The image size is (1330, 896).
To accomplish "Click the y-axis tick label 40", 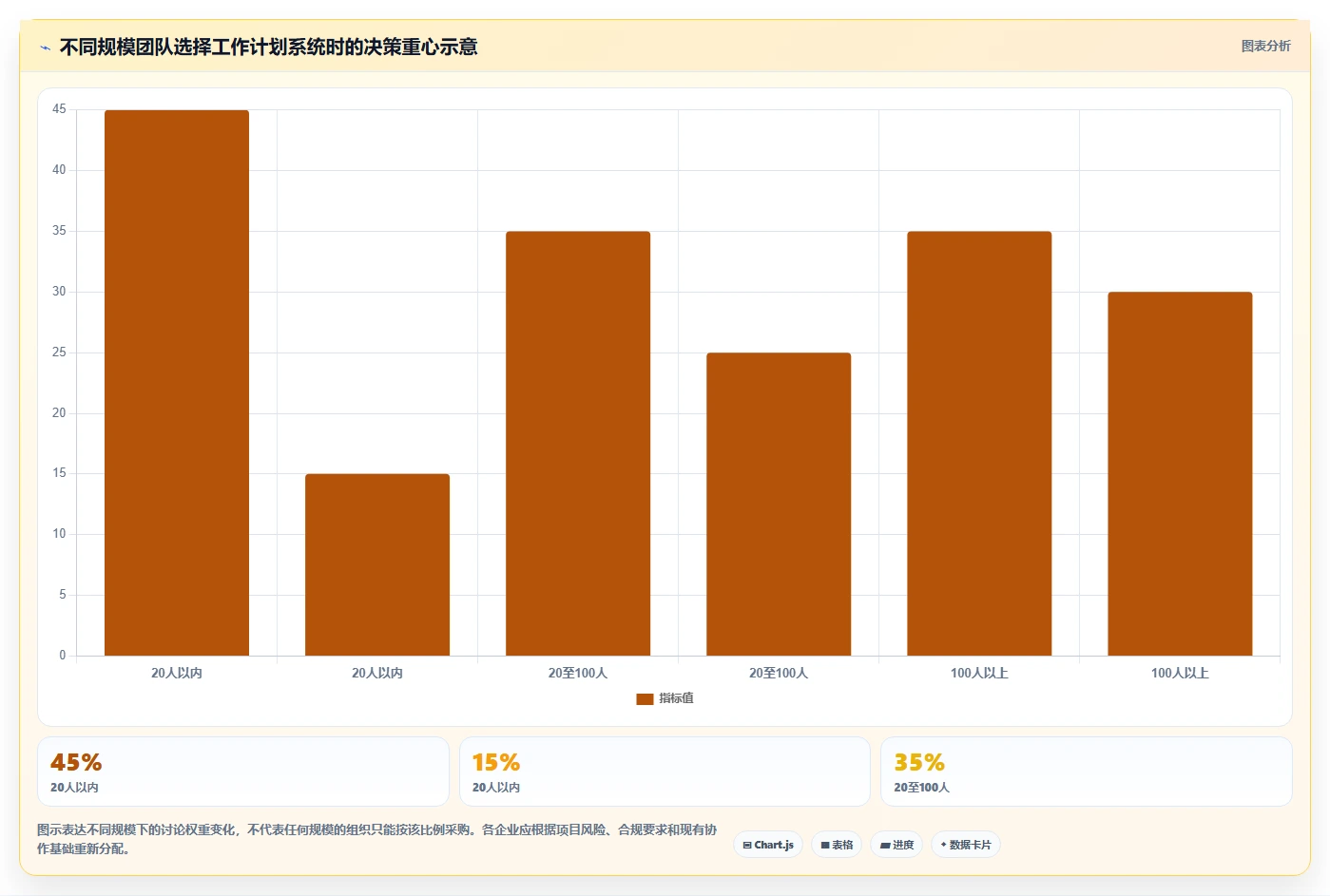I will (59, 170).
